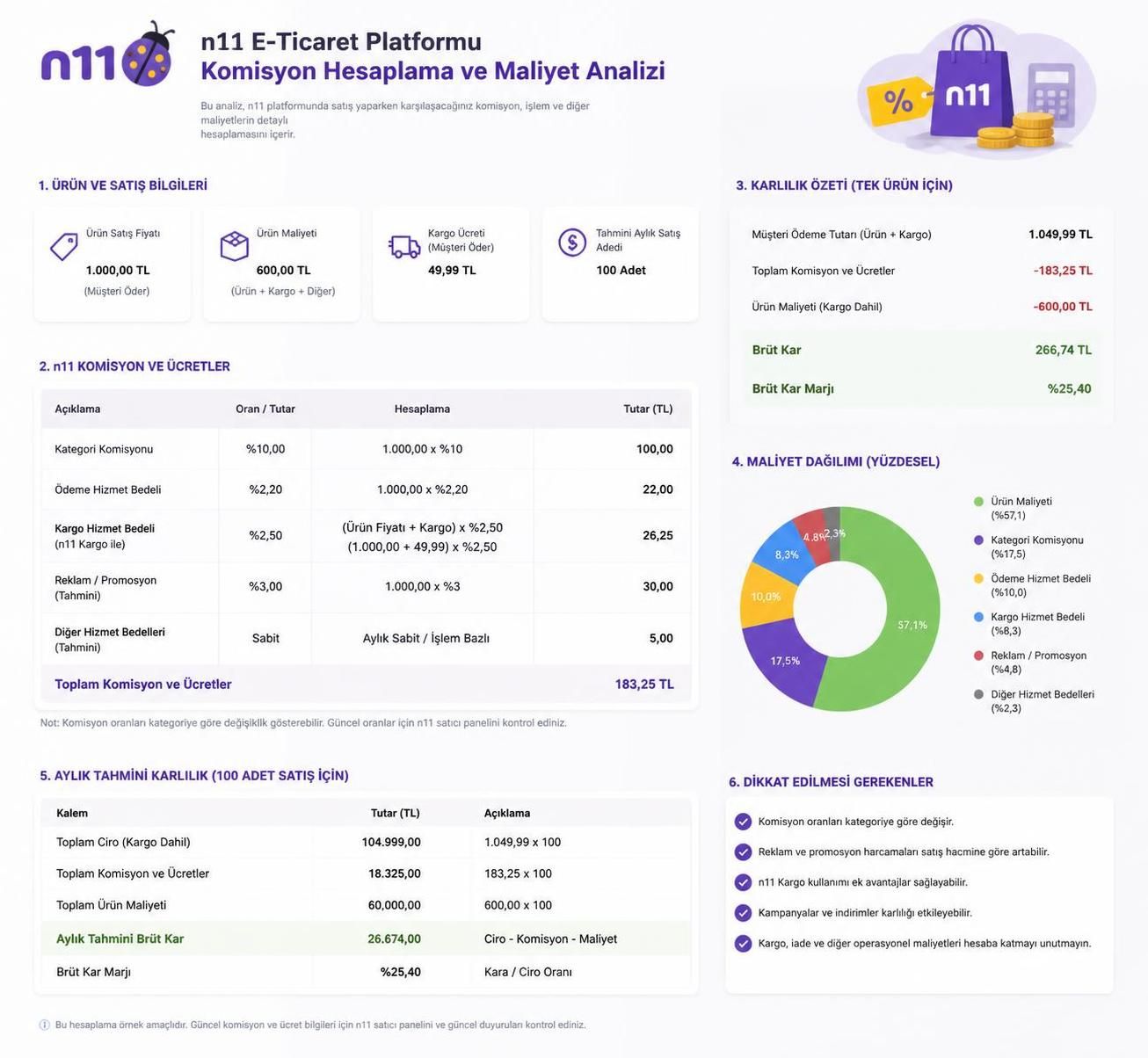Click the blue Kargo Hizmet Bedeli legend dot
Screen dimensions: 1148x1058
click(978, 618)
